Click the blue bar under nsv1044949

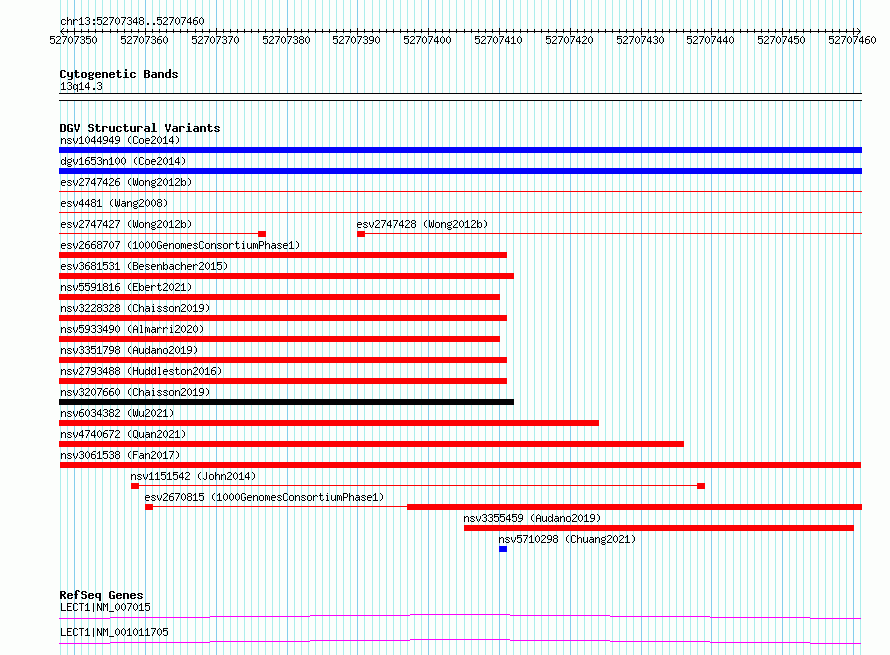(460, 150)
